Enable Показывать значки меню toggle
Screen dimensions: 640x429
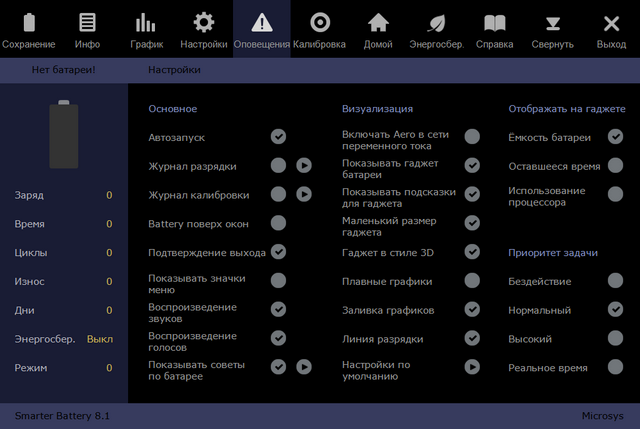pyautogui.click(x=278, y=280)
